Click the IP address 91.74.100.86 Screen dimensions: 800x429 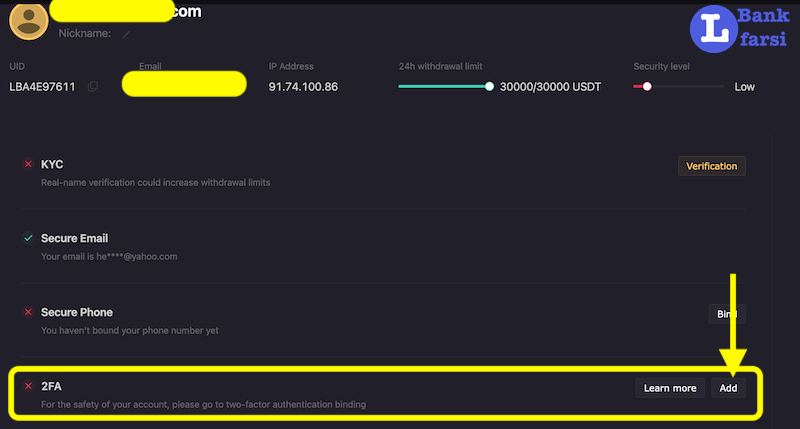pyautogui.click(x=303, y=87)
